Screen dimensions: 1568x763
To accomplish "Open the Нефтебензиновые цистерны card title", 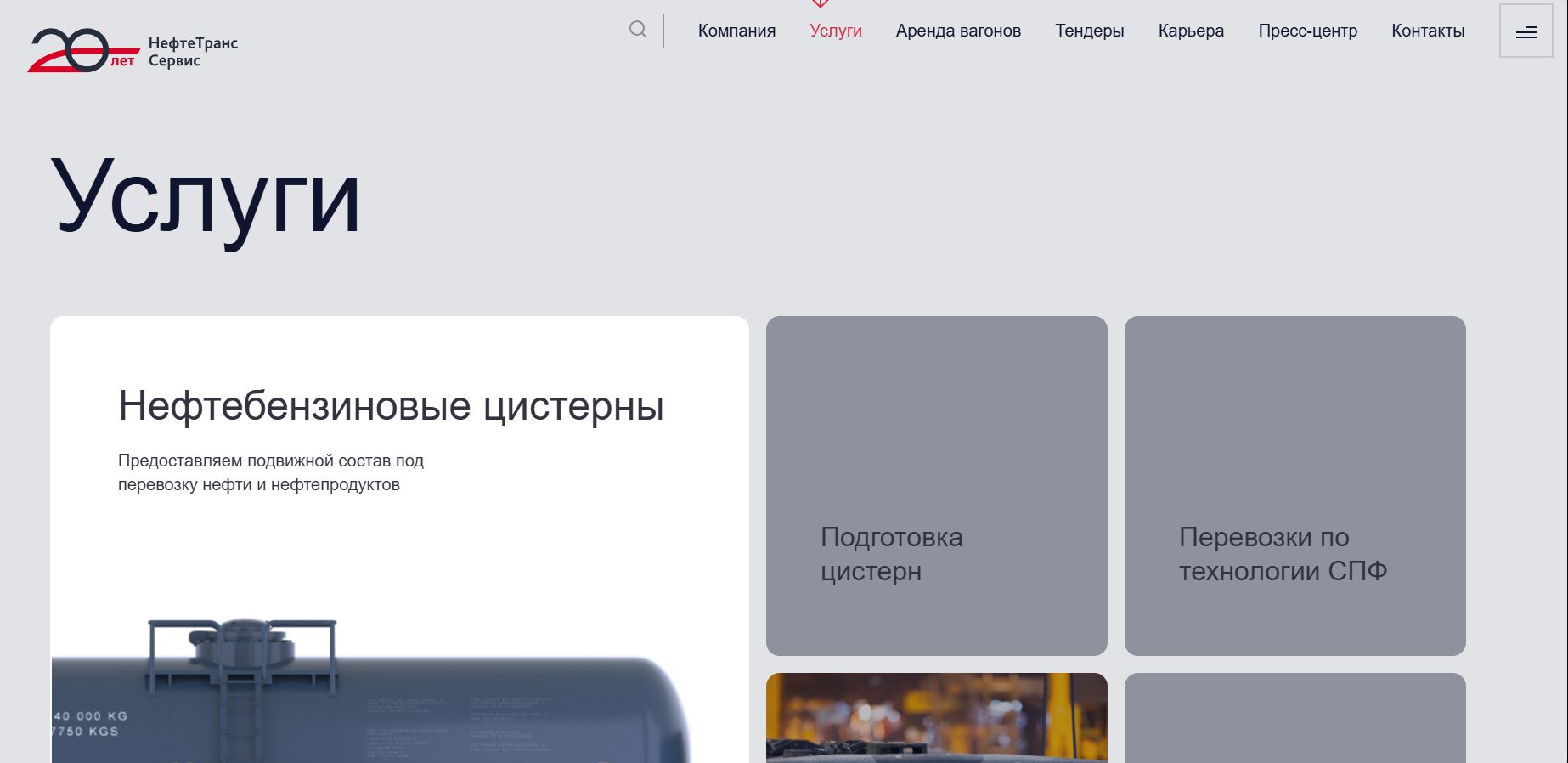I will click(391, 405).
